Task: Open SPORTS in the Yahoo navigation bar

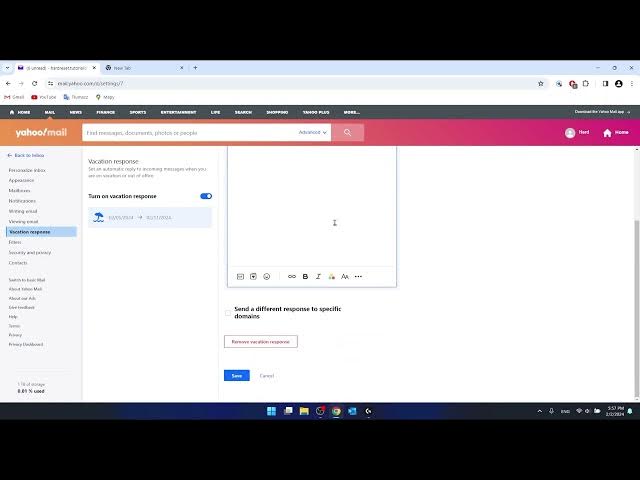Action: [138, 112]
